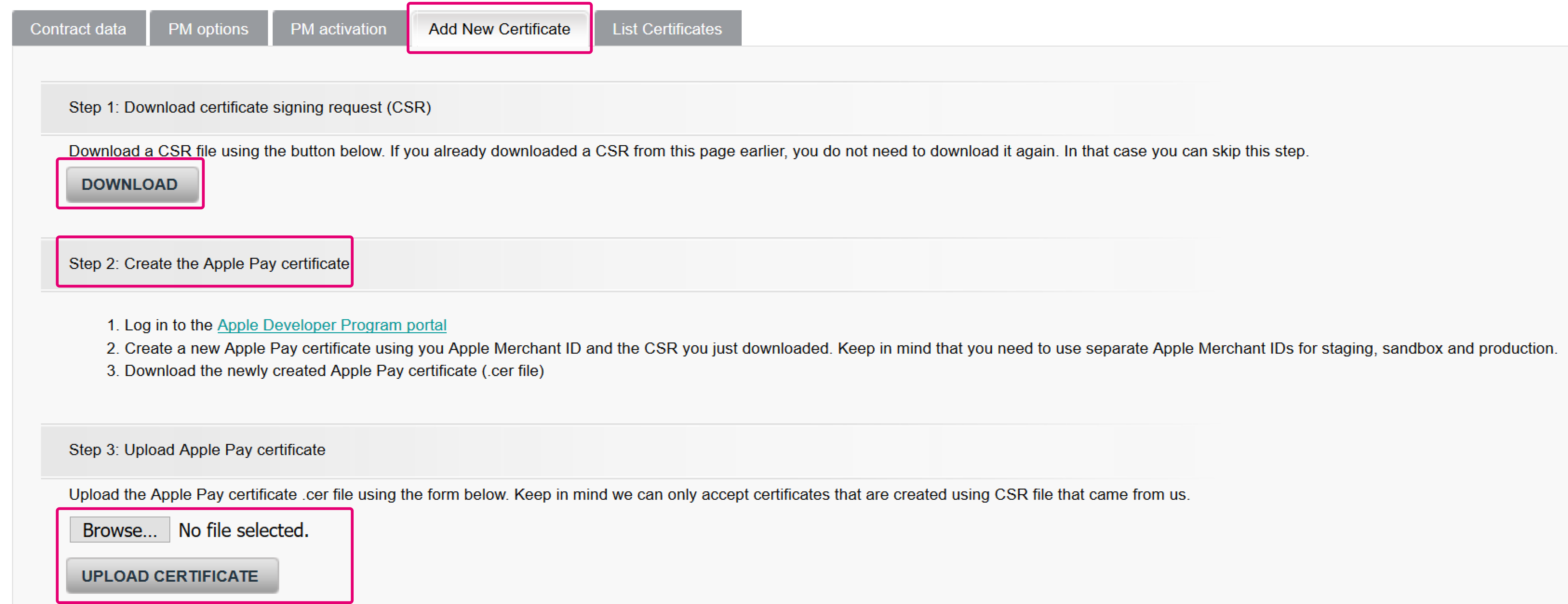Open the PM options tab
The height and width of the screenshot is (604, 1568).
[208, 29]
